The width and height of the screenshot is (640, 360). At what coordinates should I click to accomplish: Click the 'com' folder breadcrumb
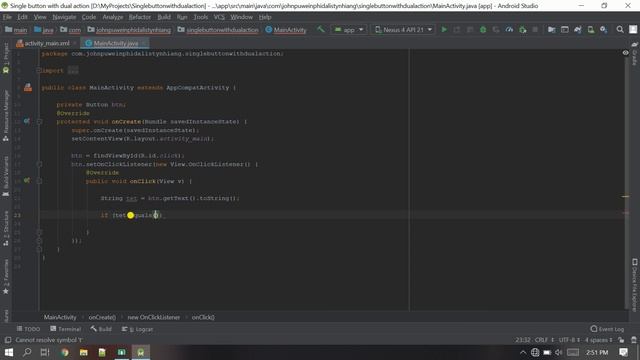click(70, 30)
